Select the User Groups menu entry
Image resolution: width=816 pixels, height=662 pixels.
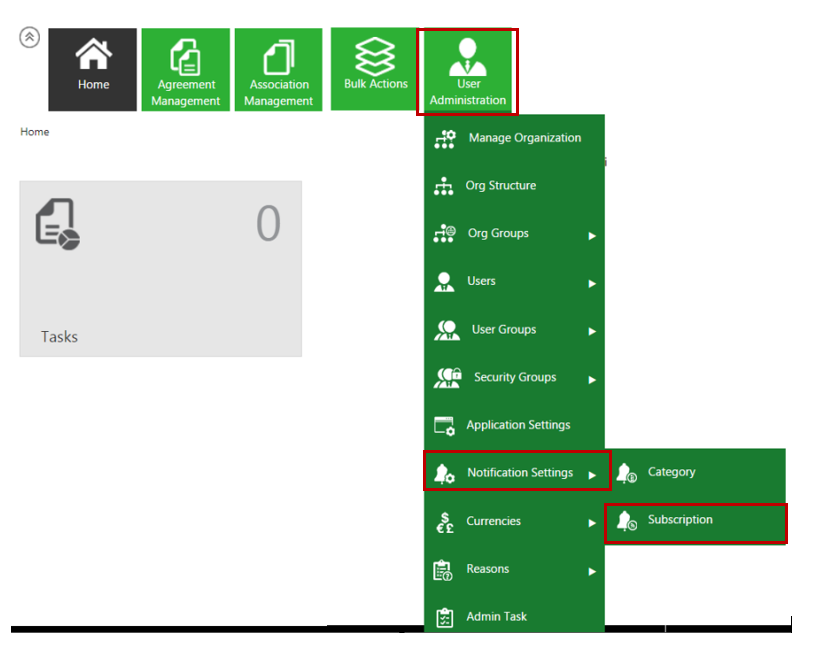tap(503, 330)
